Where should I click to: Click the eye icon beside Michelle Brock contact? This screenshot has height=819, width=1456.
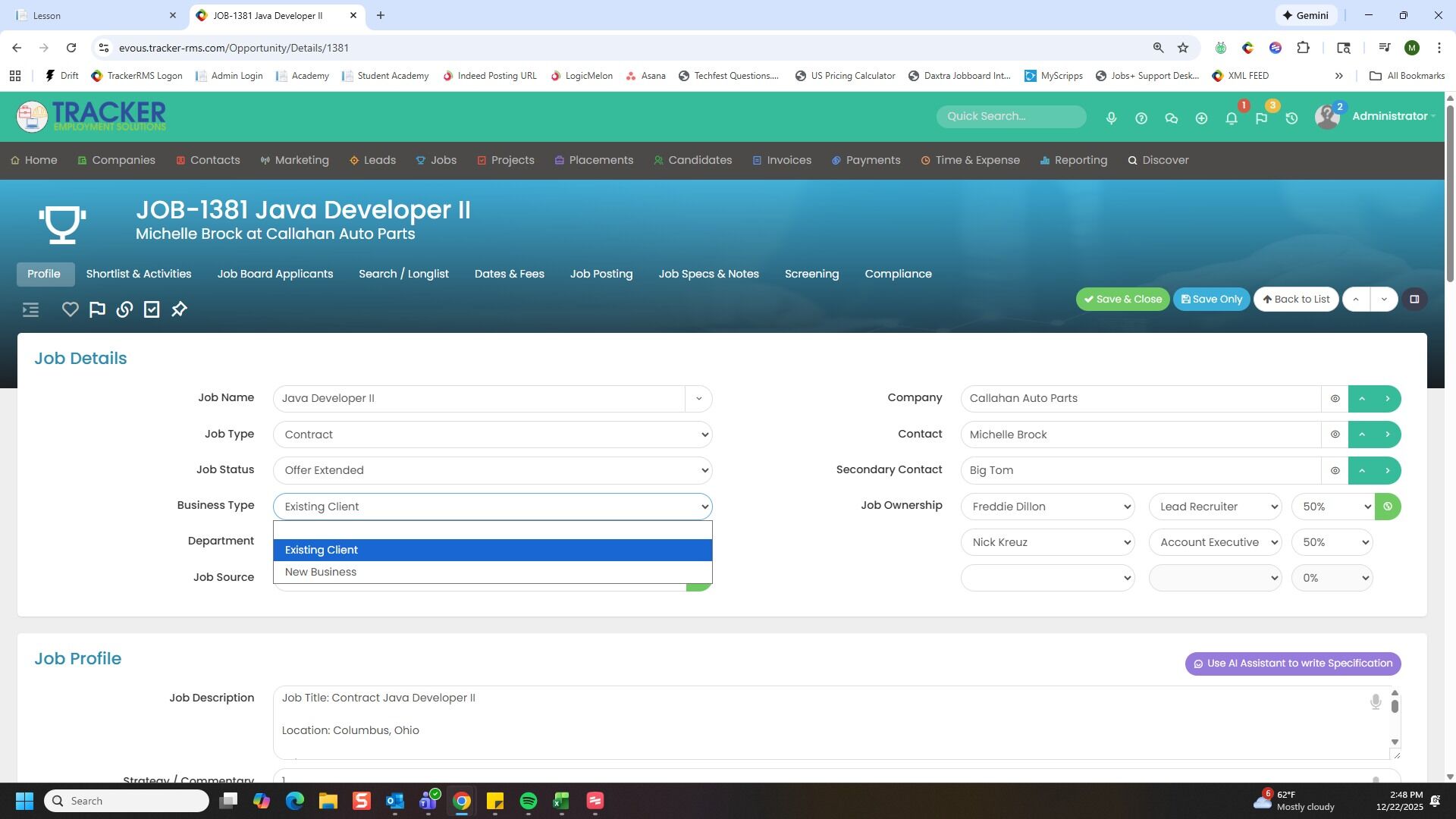[1335, 435]
